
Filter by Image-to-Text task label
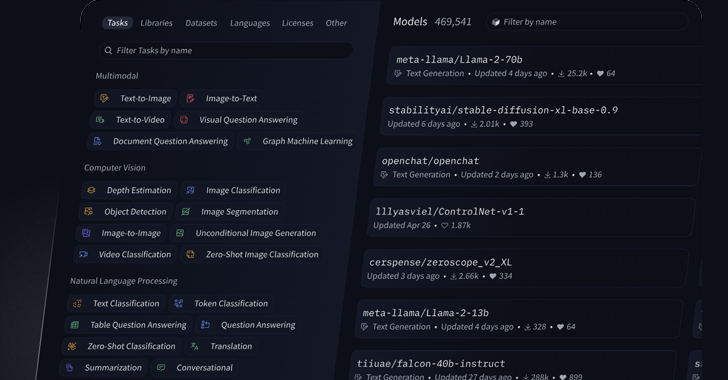tap(231, 98)
